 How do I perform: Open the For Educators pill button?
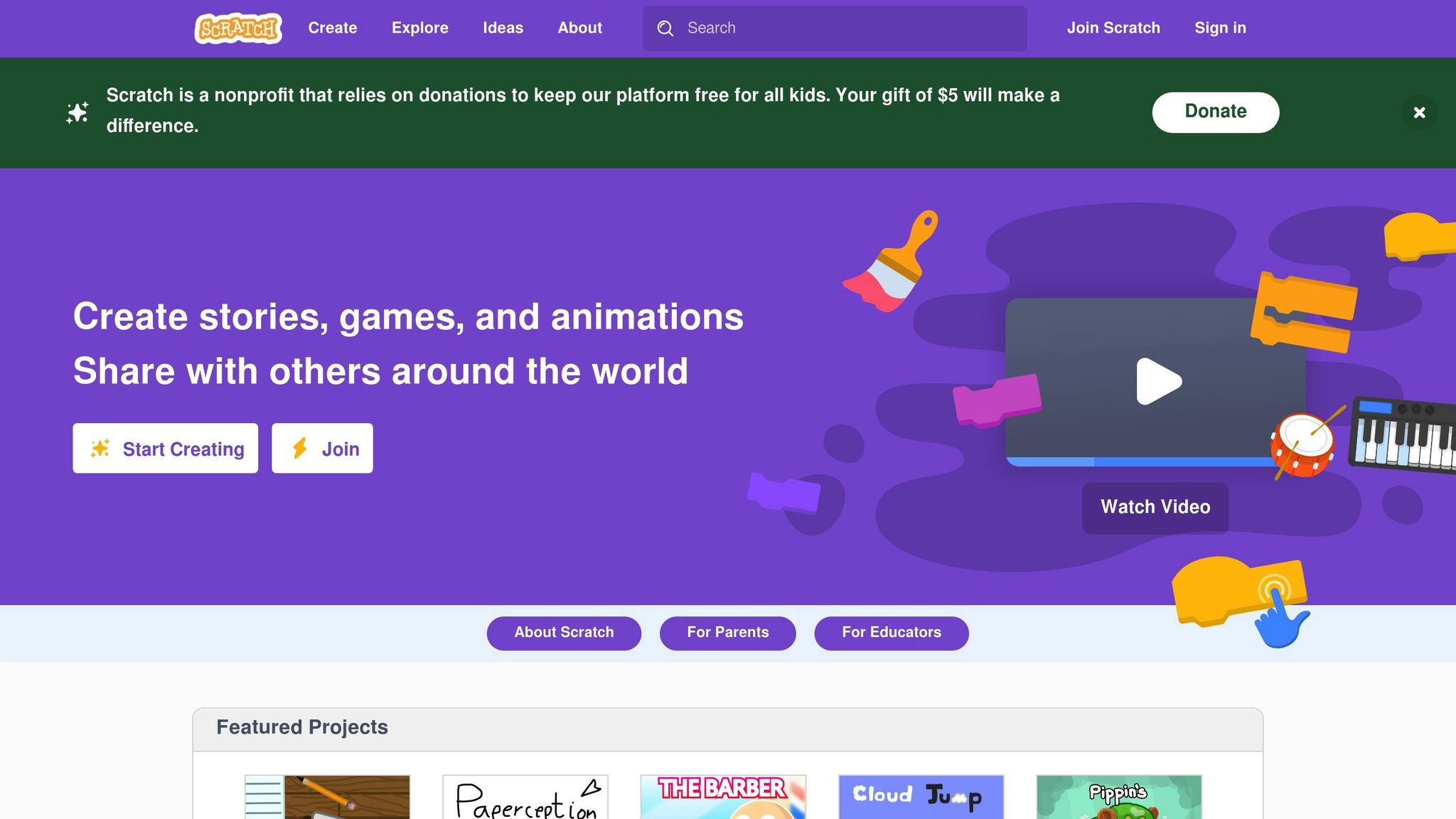click(x=892, y=633)
